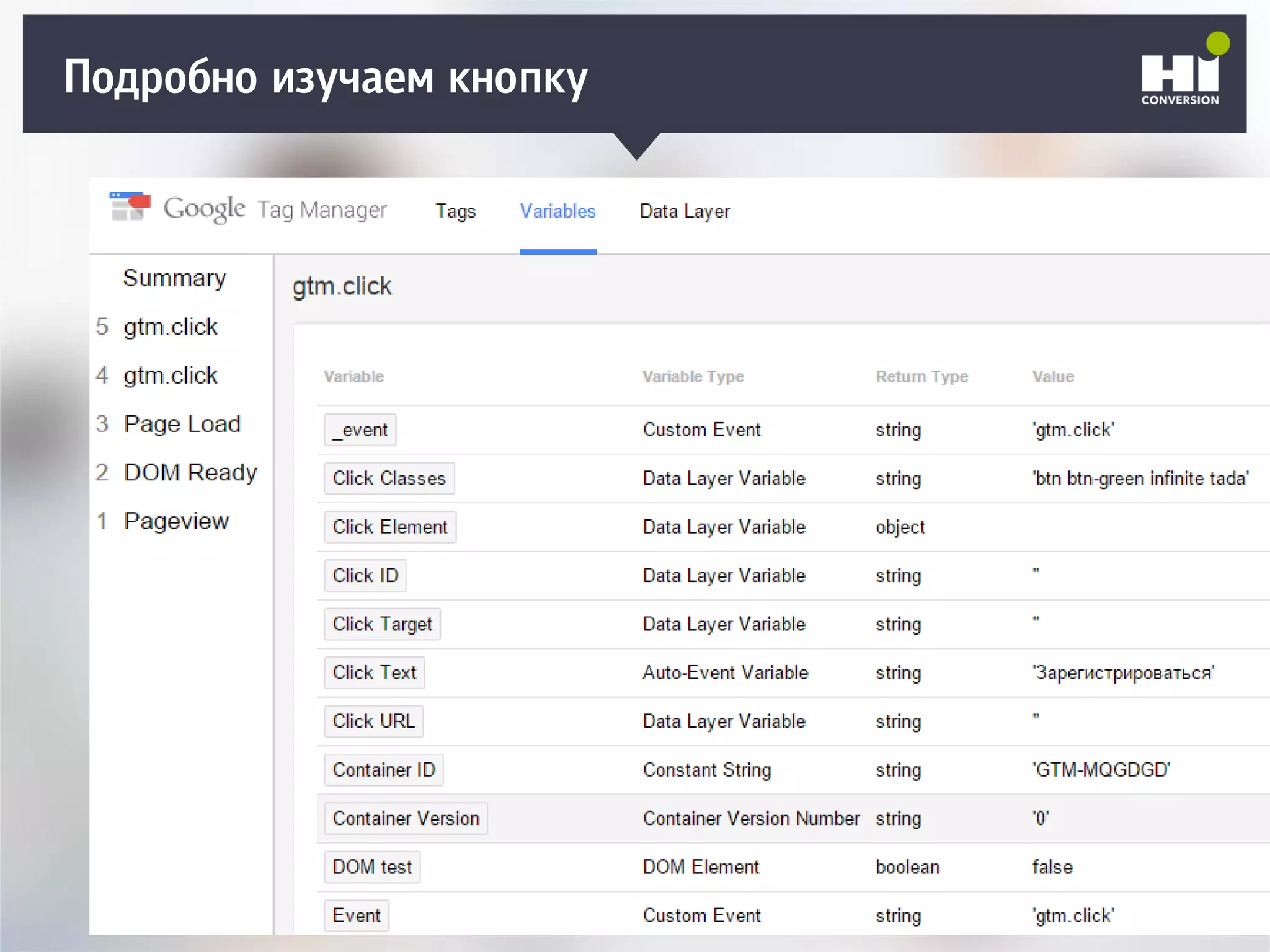The width and height of the screenshot is (1270, 952).
Task: Click the Container Version variable chip
Action: 406,819
